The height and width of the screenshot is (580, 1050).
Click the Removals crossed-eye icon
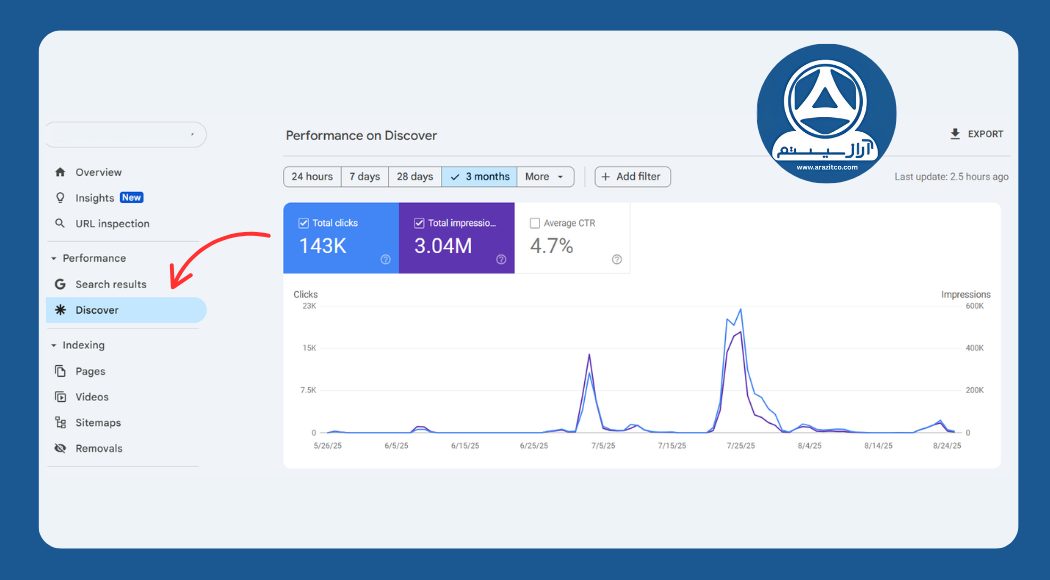pyautogui.click(x=61, y=449)
